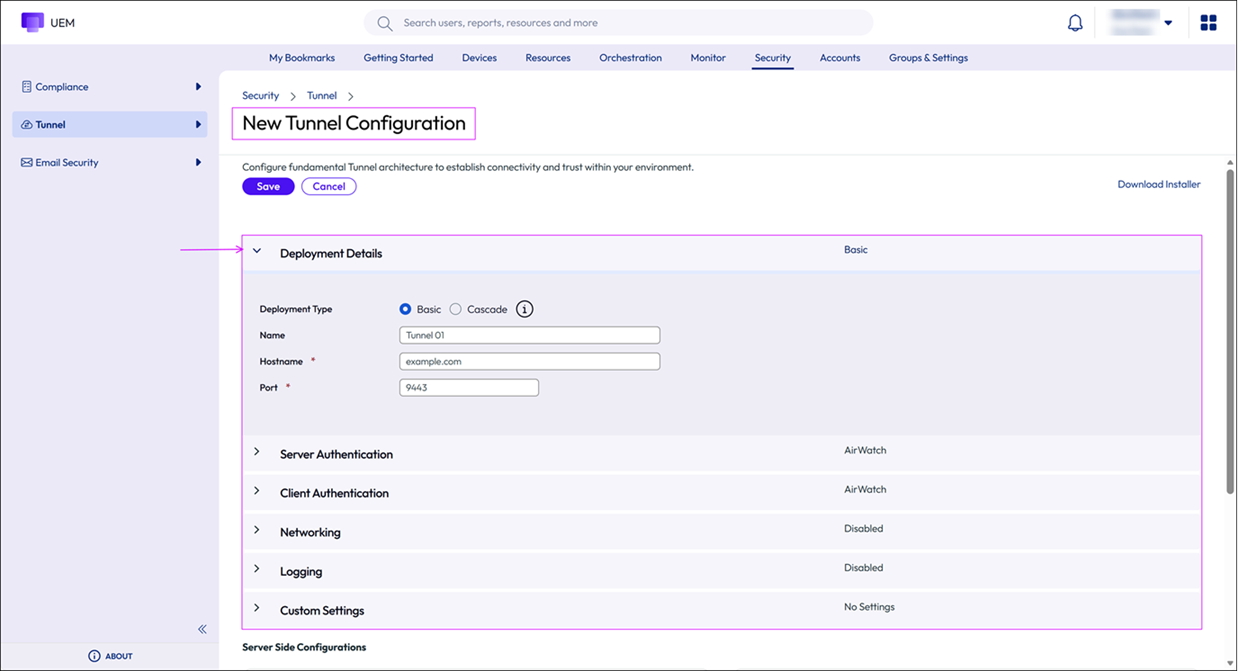Open the account dropdown arrow

click(x=1168, y=23)
